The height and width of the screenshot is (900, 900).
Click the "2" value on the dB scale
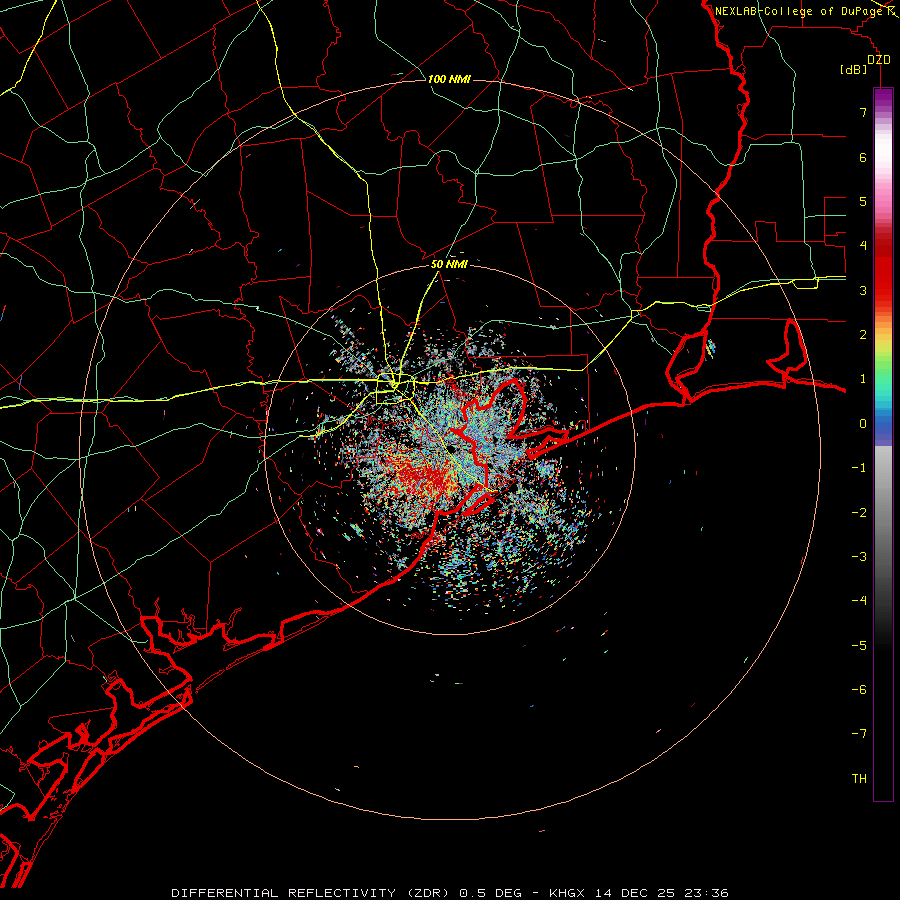coord(863,335)
